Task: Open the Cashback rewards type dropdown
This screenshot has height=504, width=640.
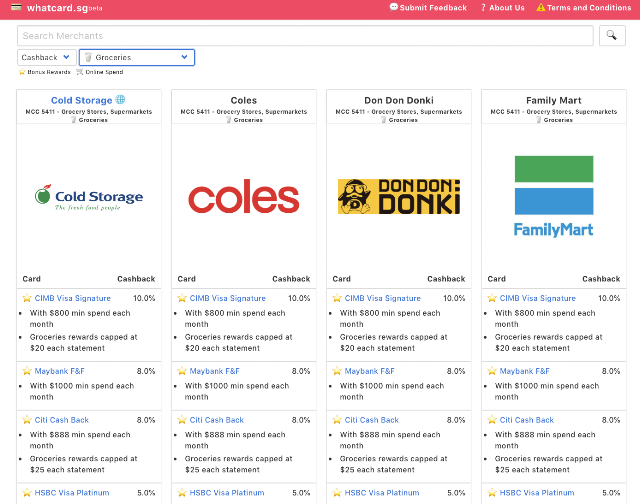Action: point(47,57)
